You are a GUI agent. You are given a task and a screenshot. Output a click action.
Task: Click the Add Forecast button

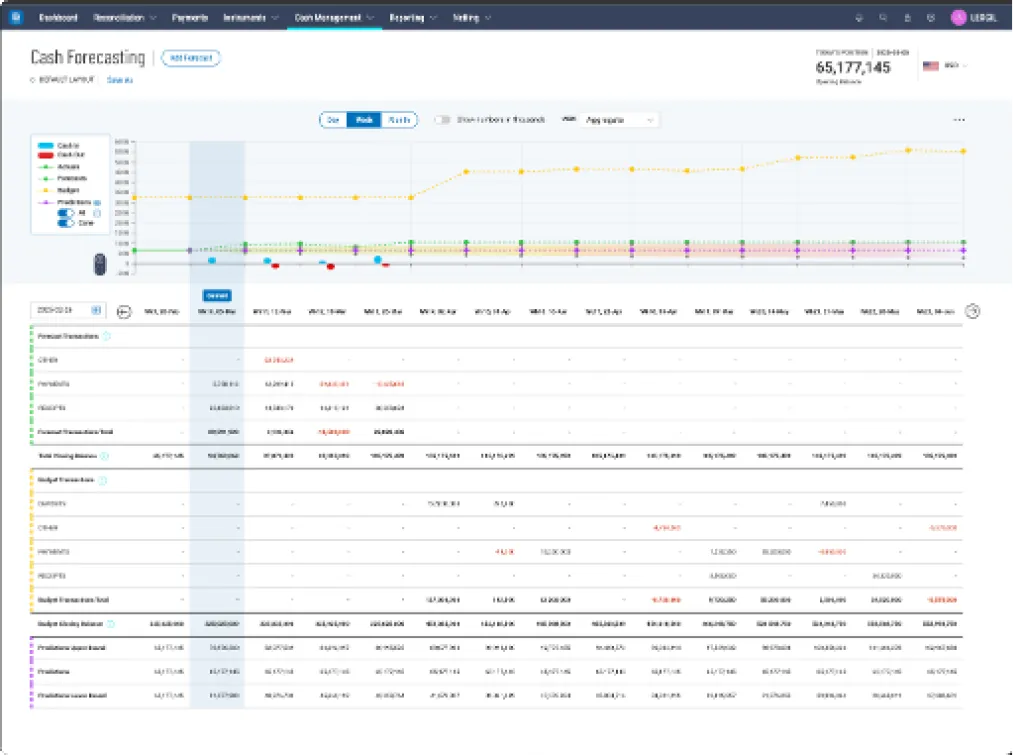point(190,58)
